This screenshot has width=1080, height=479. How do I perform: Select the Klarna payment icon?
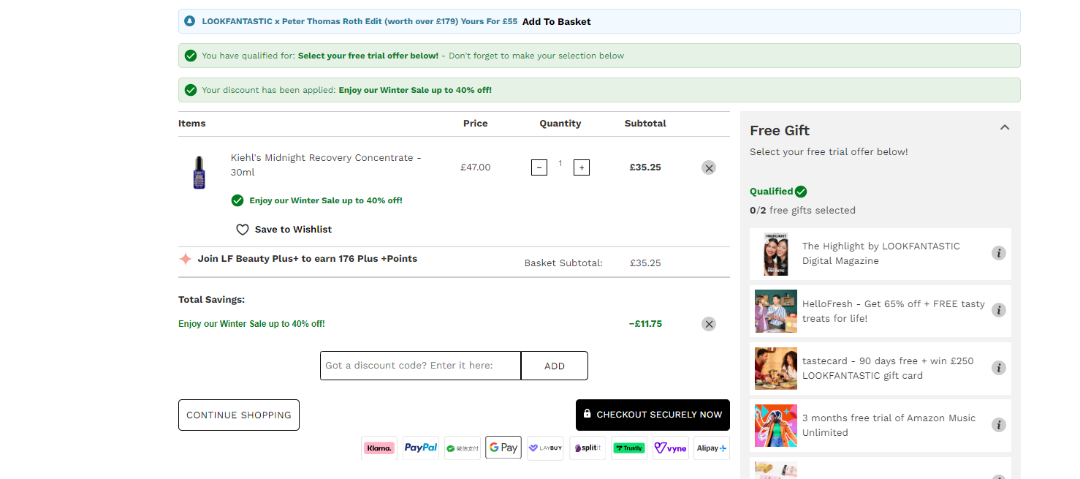click(x=379, y=448)
